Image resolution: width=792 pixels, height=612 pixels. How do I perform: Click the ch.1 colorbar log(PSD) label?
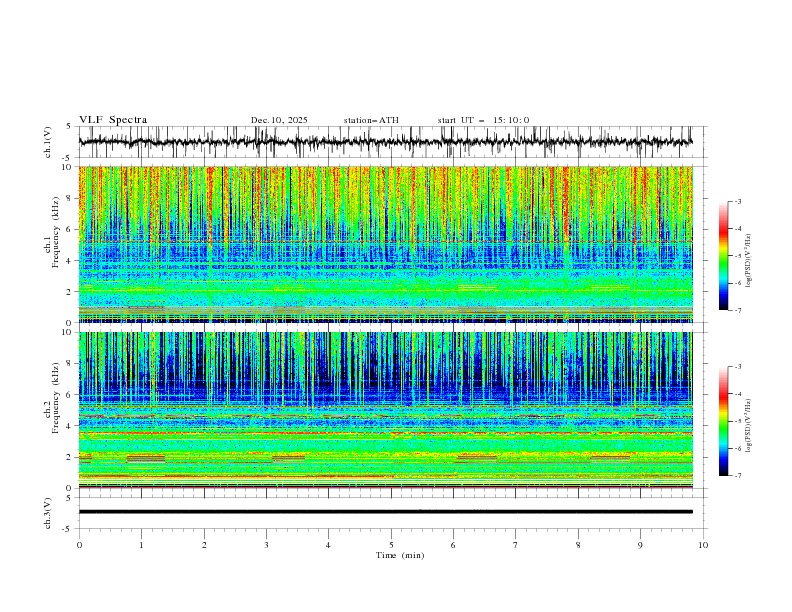pyautogui.click(x=749, y=261)
